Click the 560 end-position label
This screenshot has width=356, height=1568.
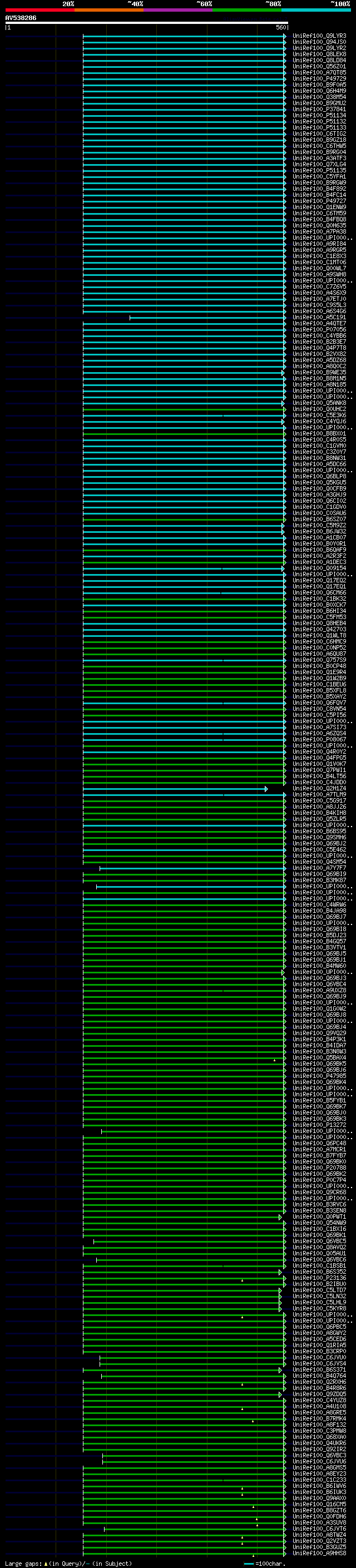coord(281,27)
